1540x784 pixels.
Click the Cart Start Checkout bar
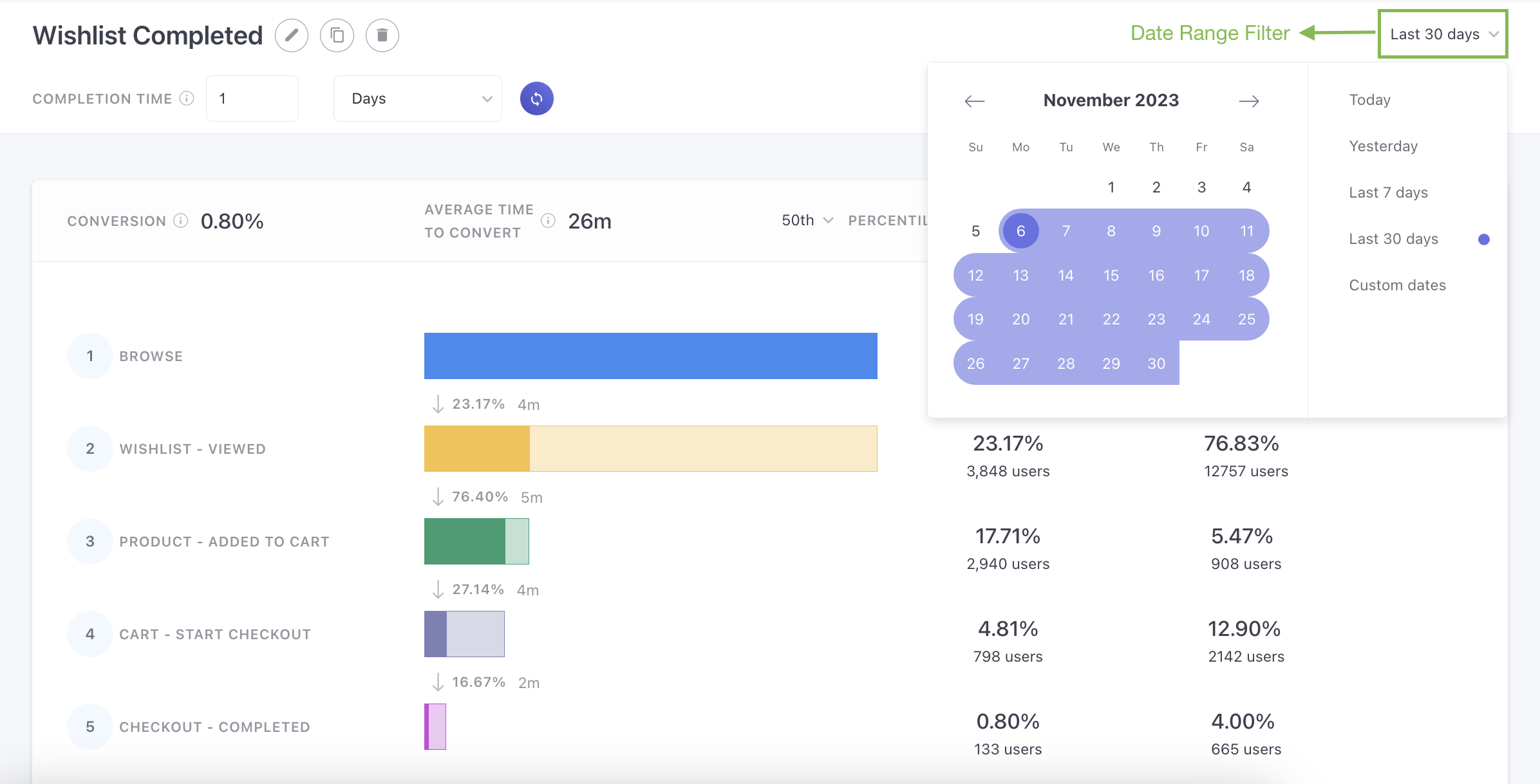click(x=464, y=634)
